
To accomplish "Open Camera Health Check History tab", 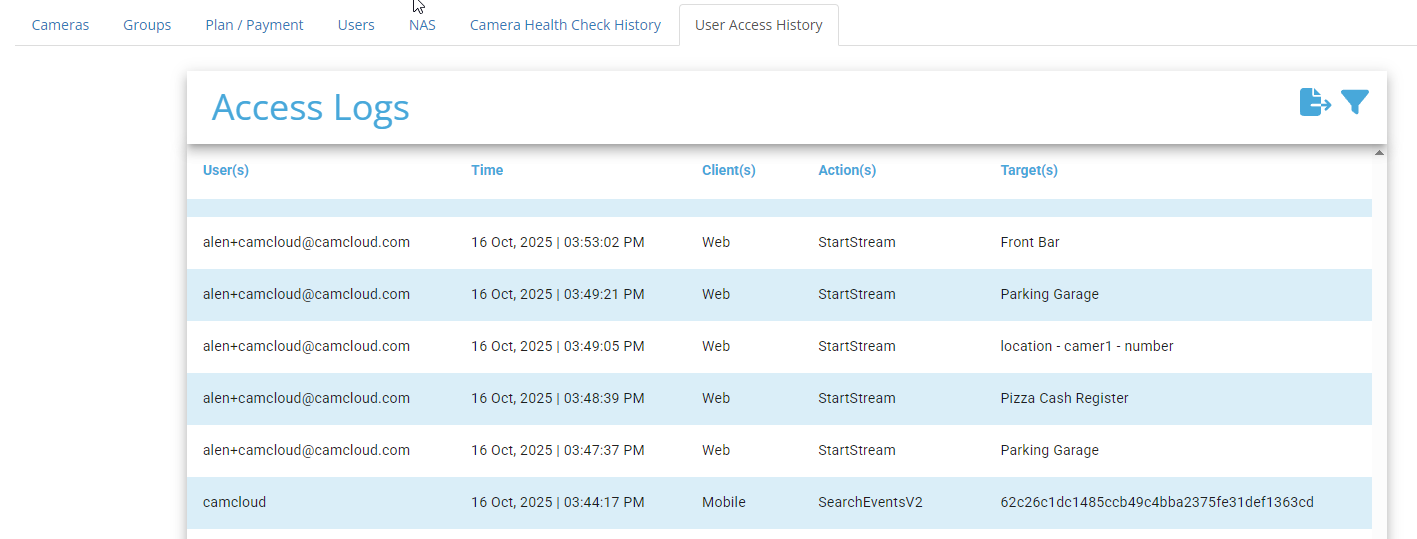I will (x=565, y=25).
